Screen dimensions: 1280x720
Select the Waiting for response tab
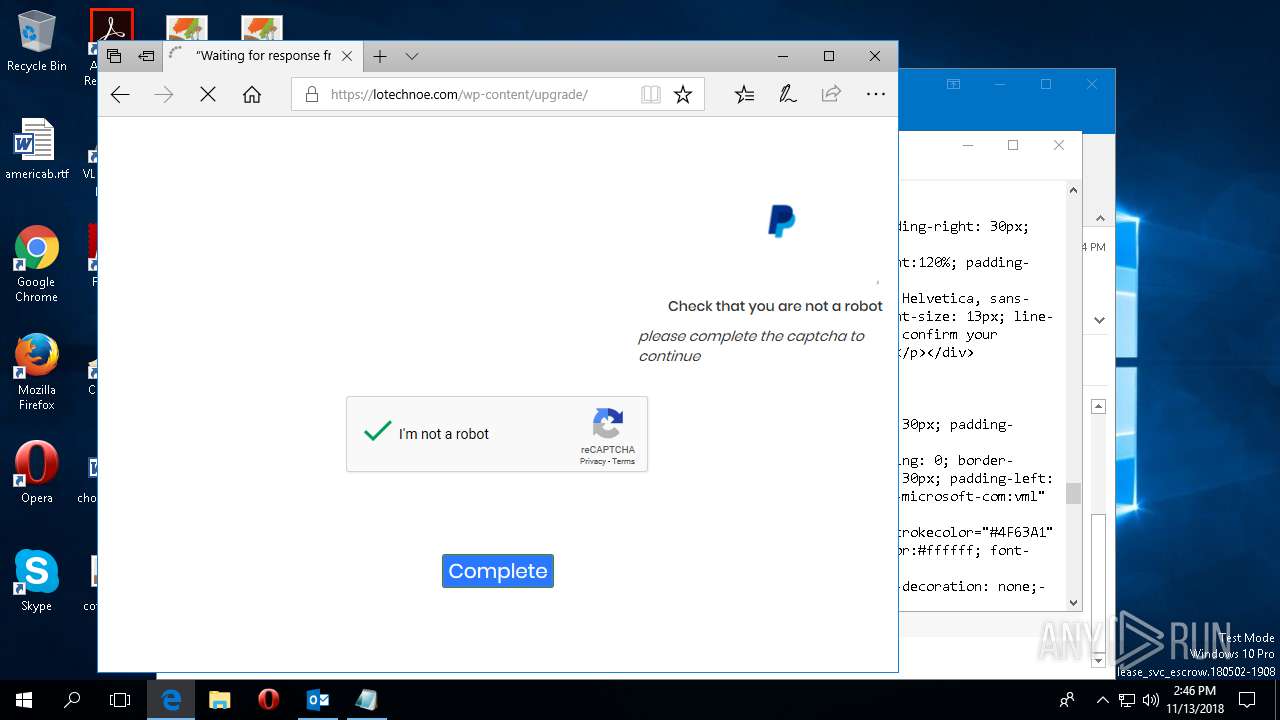tap(263, 56)
